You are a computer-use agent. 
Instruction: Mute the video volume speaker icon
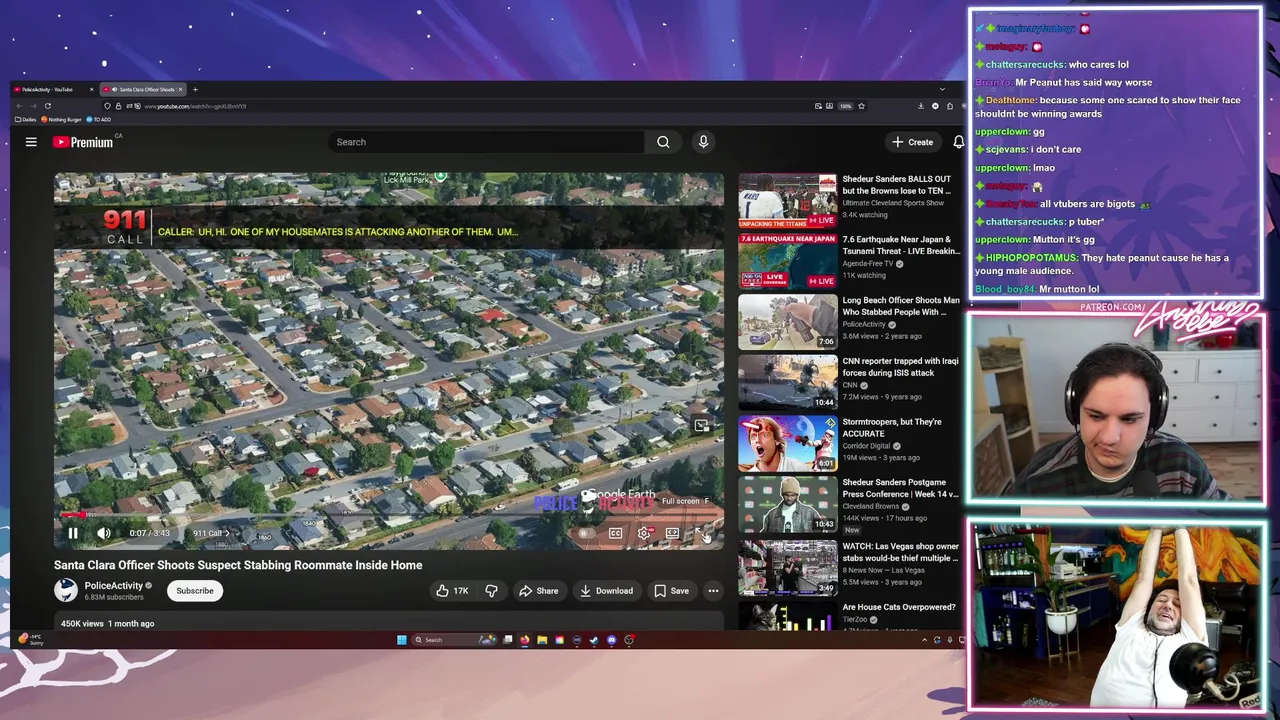pos(104,533)
